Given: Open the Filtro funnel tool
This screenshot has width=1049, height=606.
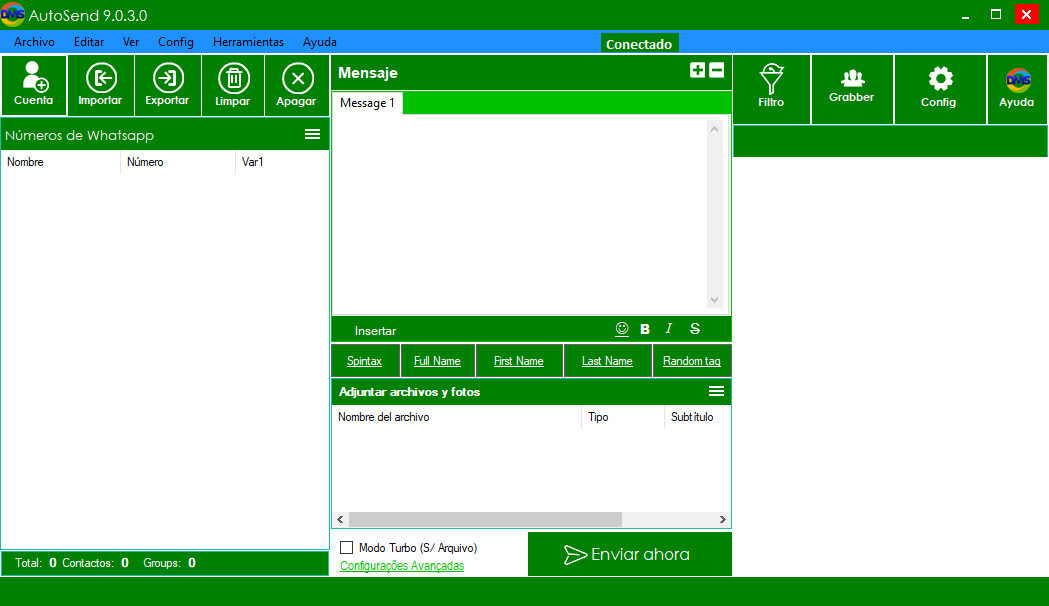Looking at the screenshot, I should tap(771, 87).
